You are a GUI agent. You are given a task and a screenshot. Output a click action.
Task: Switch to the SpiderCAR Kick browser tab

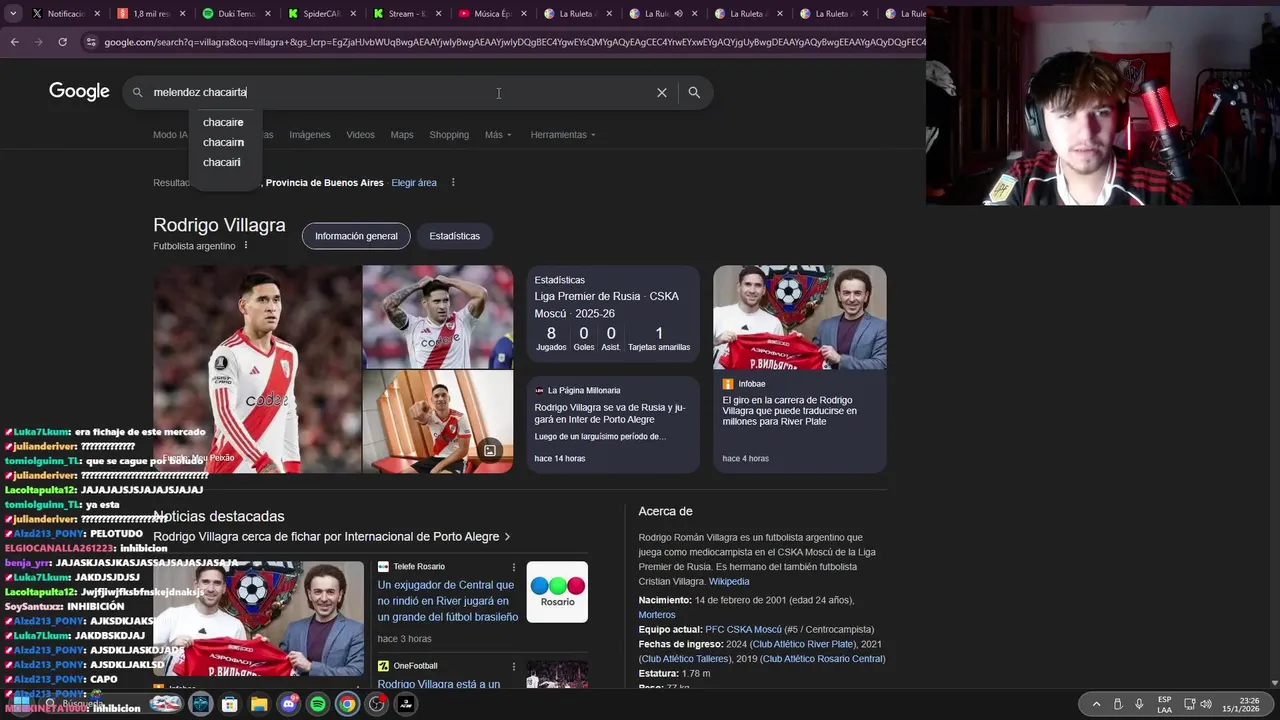click(321, 14)
